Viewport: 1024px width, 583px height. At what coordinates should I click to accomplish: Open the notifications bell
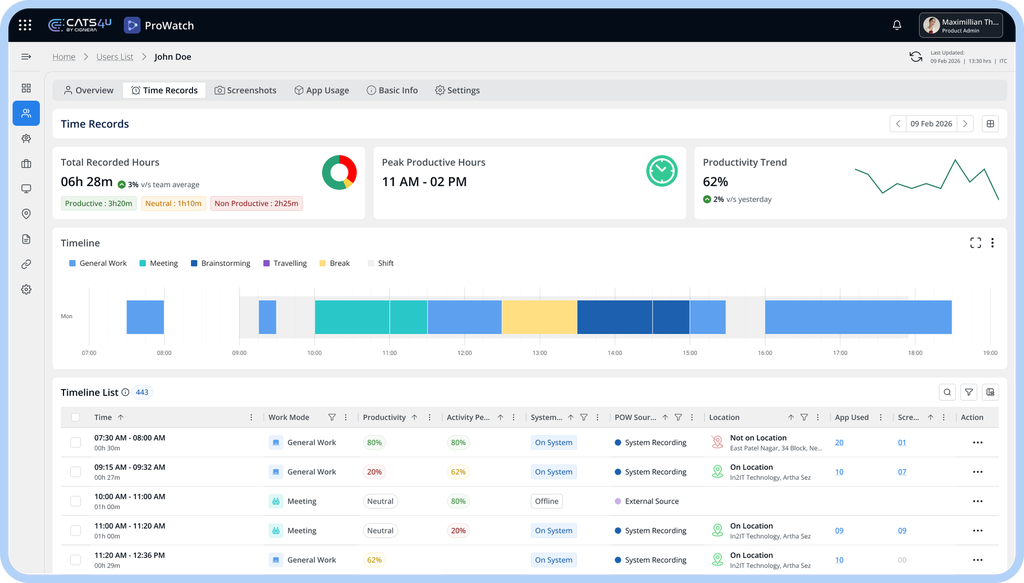point(897,25)
